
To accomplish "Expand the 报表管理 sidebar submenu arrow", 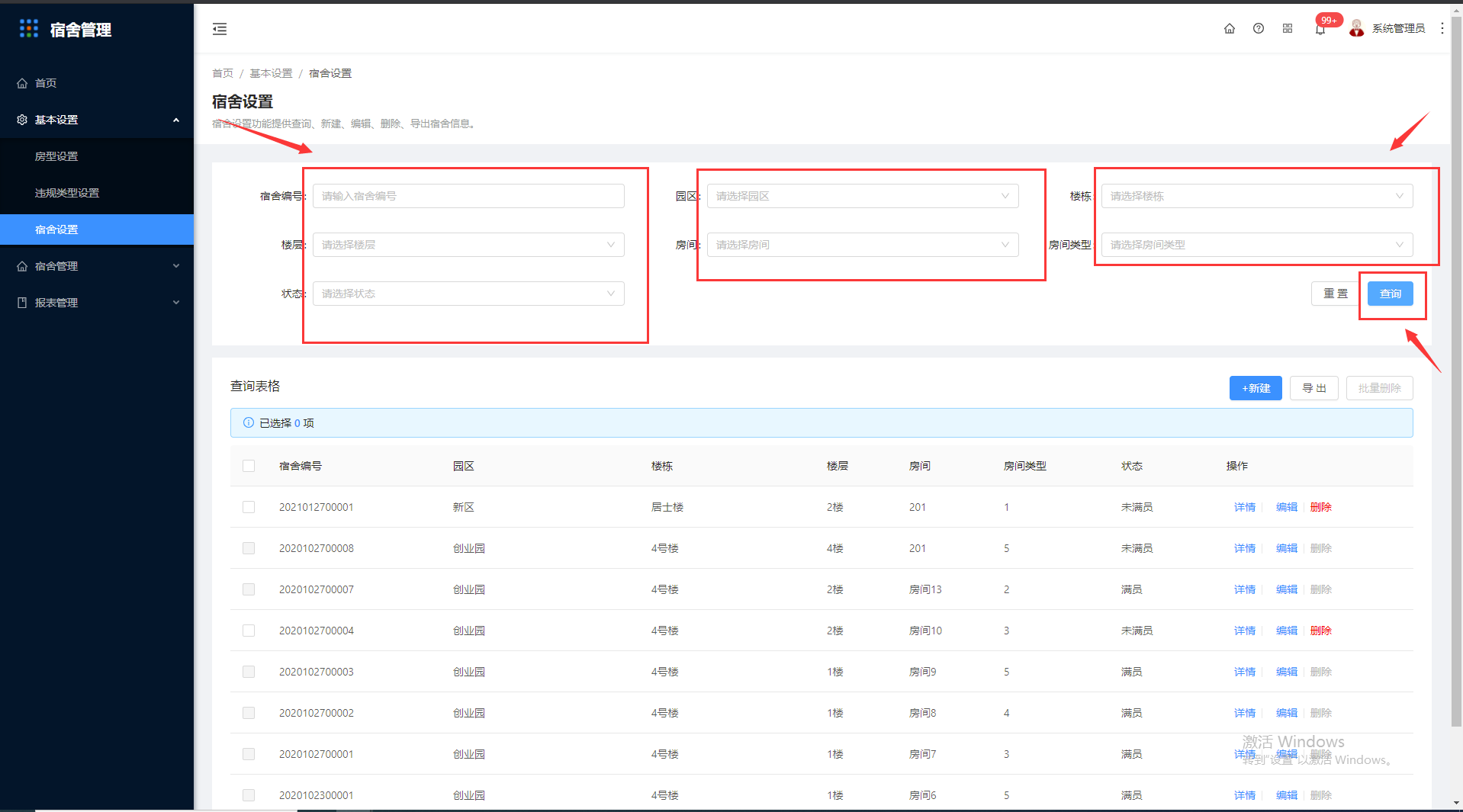I will [176, 303].
